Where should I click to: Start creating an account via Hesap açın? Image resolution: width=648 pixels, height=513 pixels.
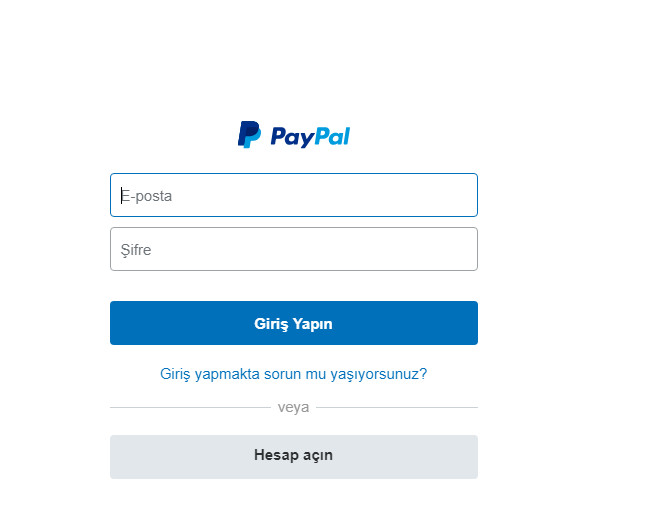click(294, 457)
